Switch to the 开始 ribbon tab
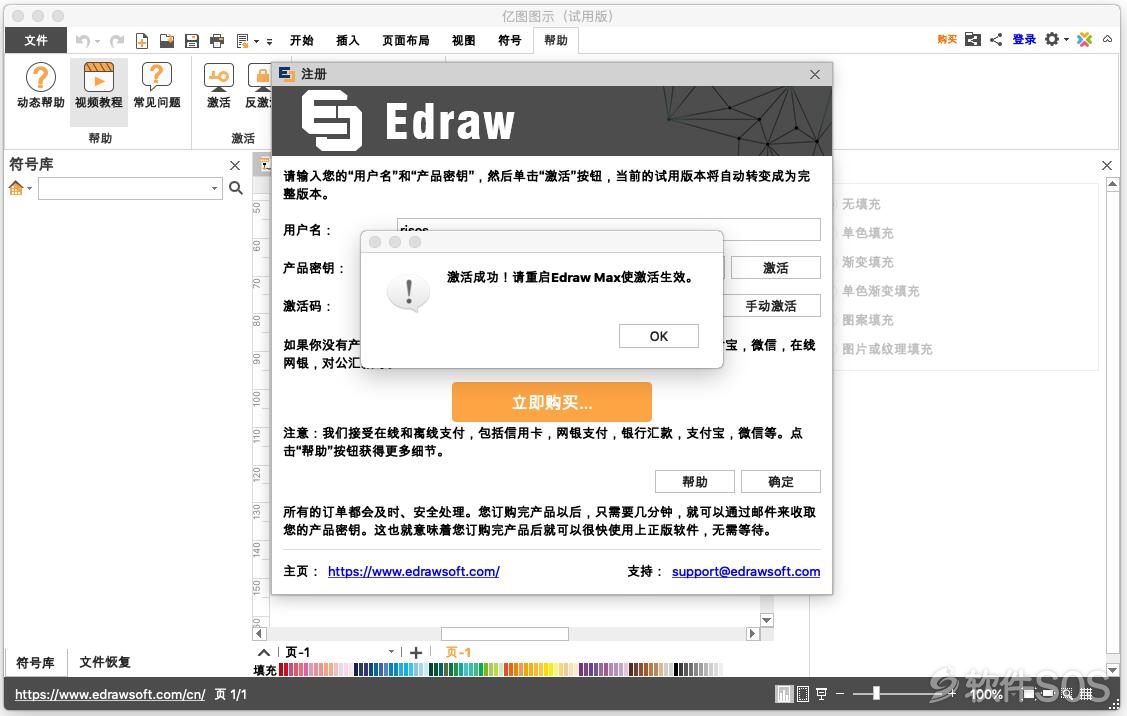This screenshot has height=716, width=1127. tap(302, 40)
